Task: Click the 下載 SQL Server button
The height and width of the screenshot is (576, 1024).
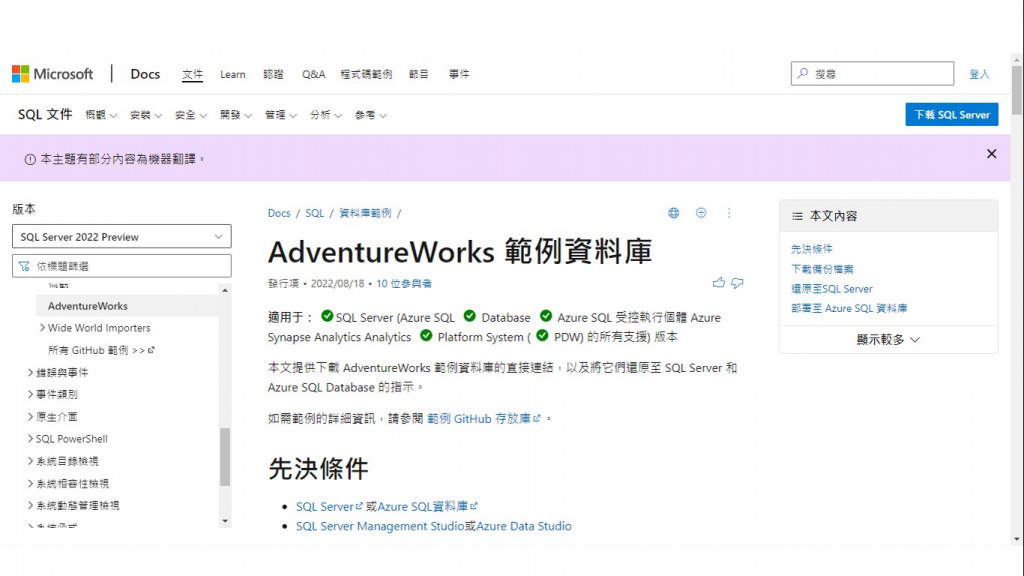Action: pos(952,114)
